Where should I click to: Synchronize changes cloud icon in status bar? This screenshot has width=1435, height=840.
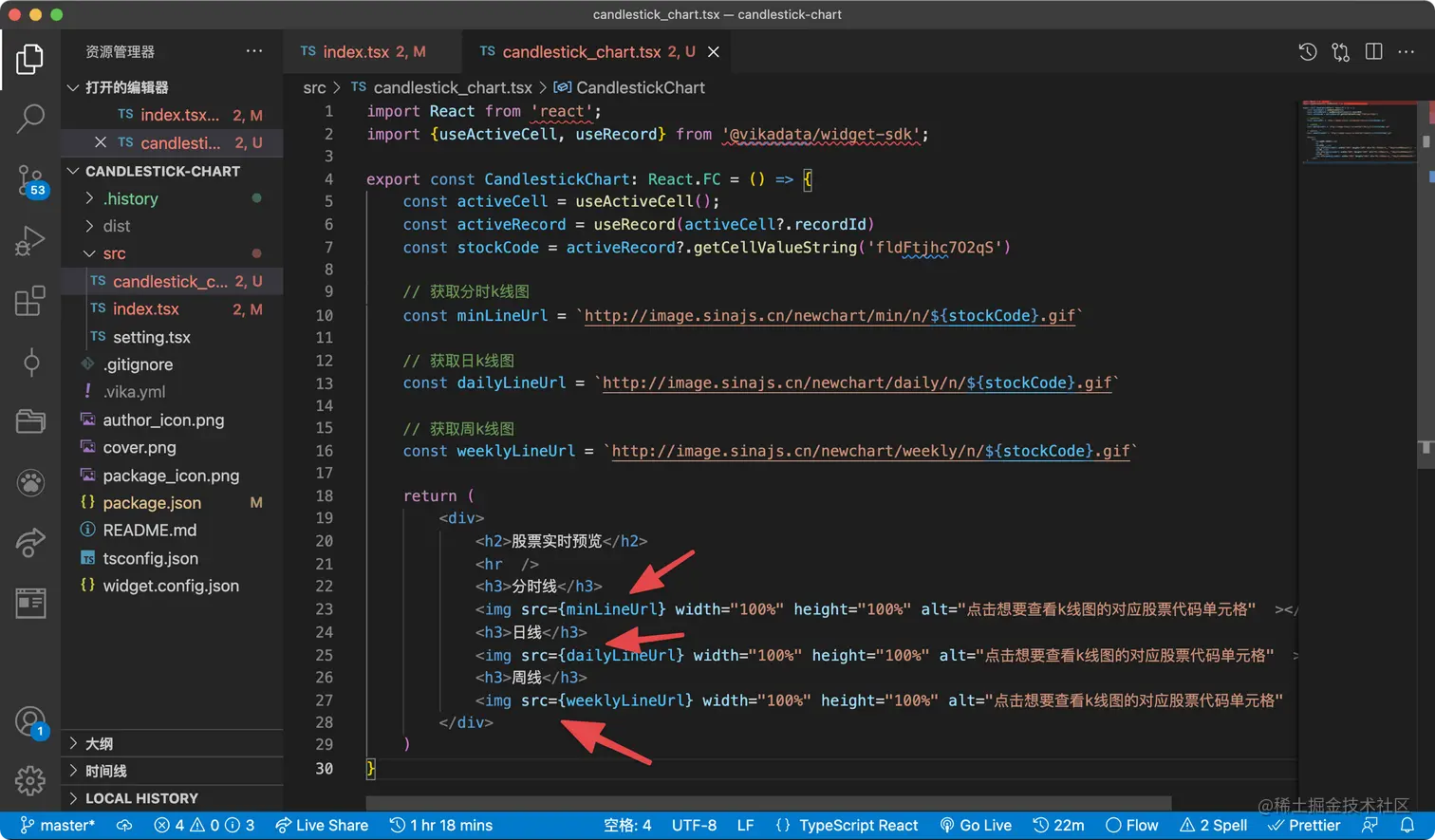124,826
